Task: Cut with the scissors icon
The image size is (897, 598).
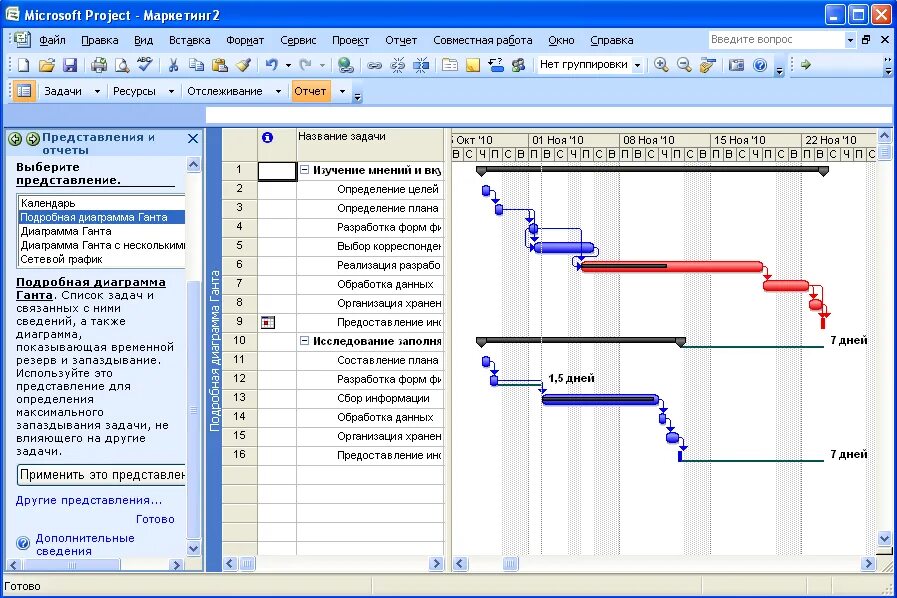Action: tap(173, 65)
